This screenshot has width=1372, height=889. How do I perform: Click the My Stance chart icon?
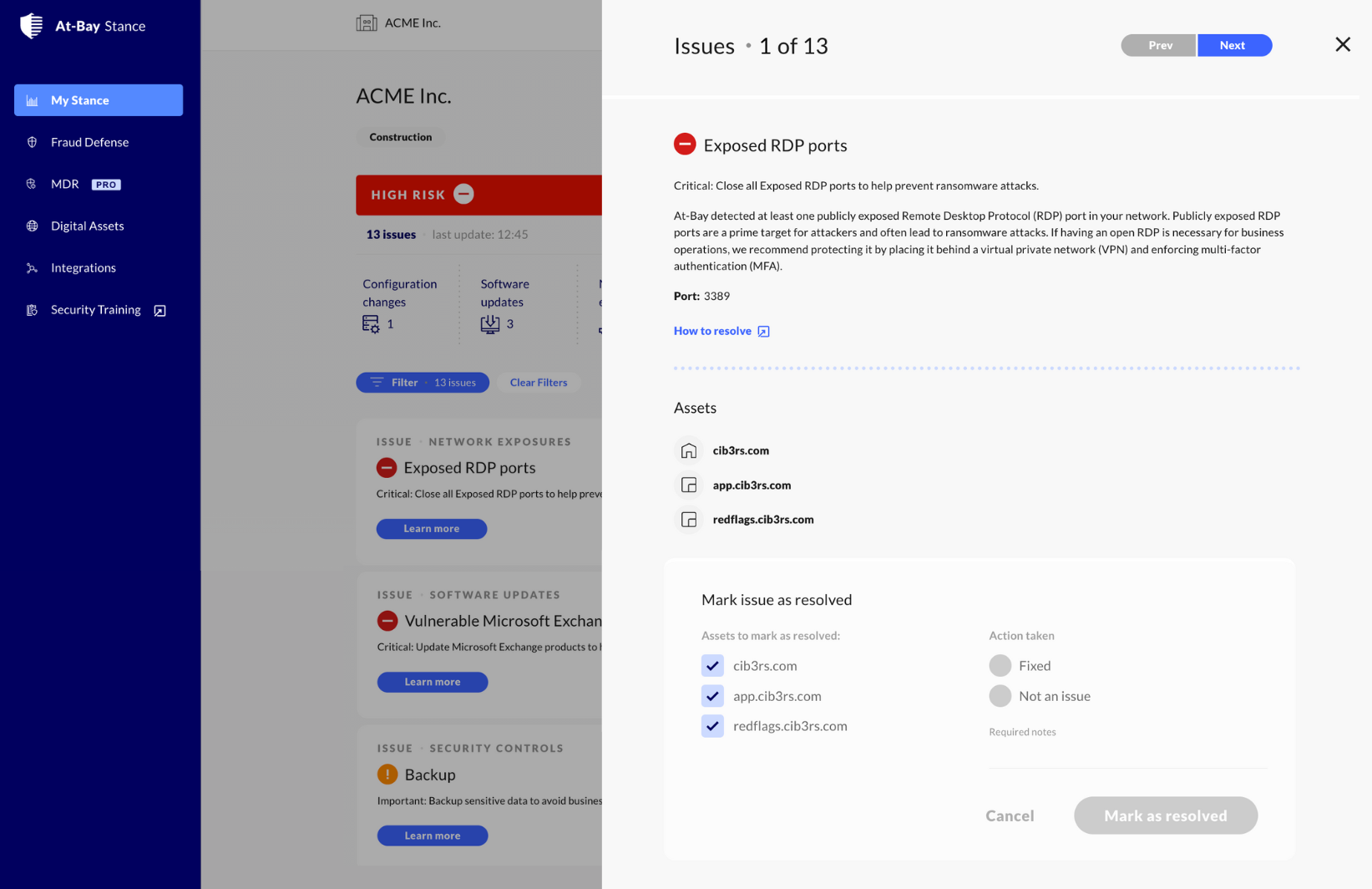pos(33,100)
